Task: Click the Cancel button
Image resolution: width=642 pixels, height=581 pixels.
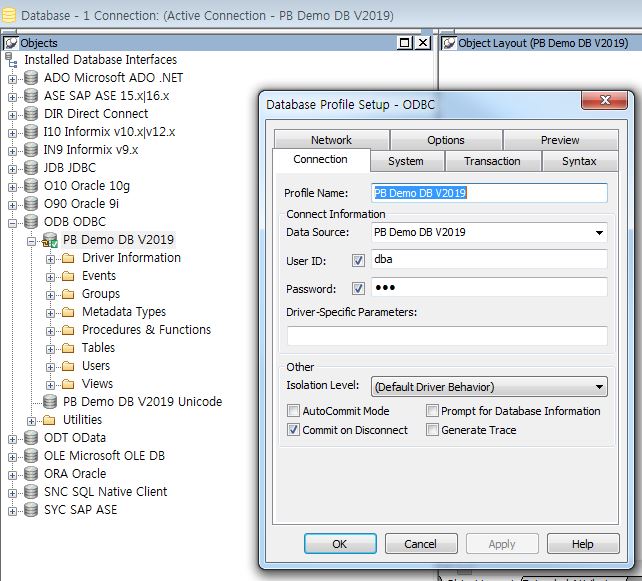Action: tap(421, 544)
